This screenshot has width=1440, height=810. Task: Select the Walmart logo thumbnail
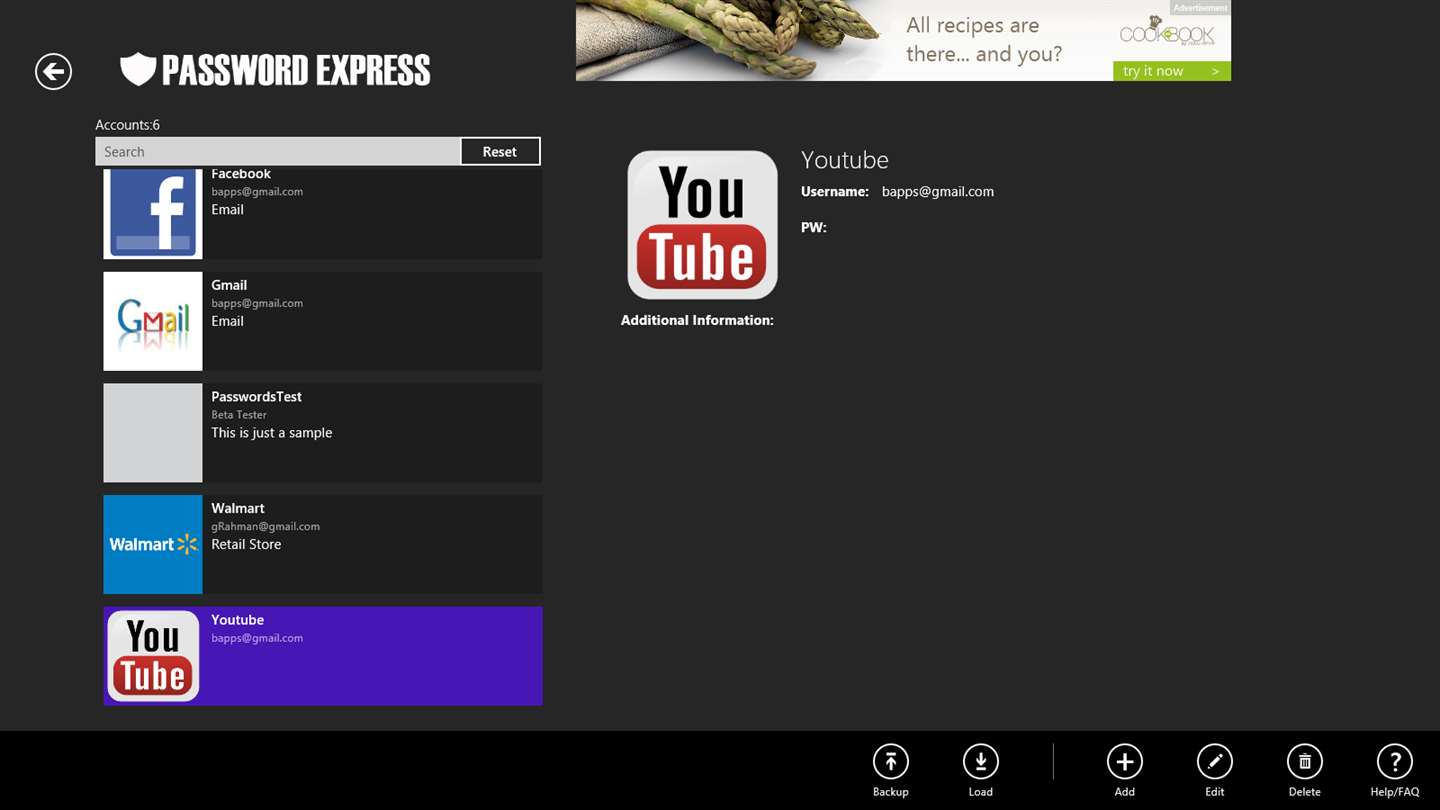coord(153,544)
